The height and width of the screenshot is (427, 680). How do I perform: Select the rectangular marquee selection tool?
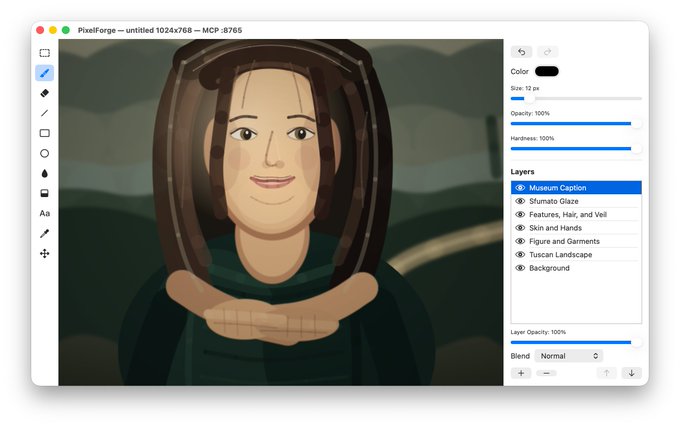(x=45, y=53)
